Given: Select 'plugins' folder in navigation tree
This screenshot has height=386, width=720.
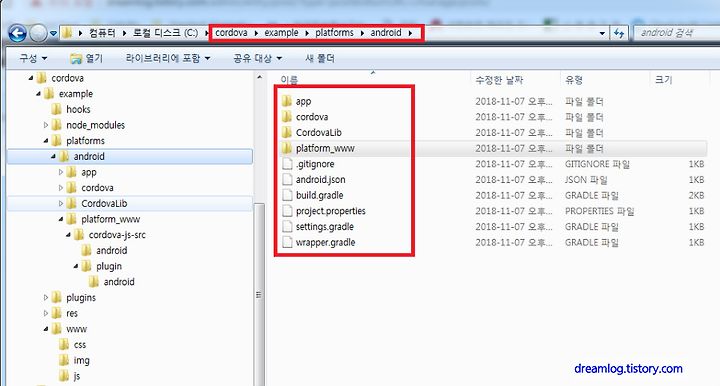Looking at the screenshot, I should pyautogui.click(x=73, y=297).
